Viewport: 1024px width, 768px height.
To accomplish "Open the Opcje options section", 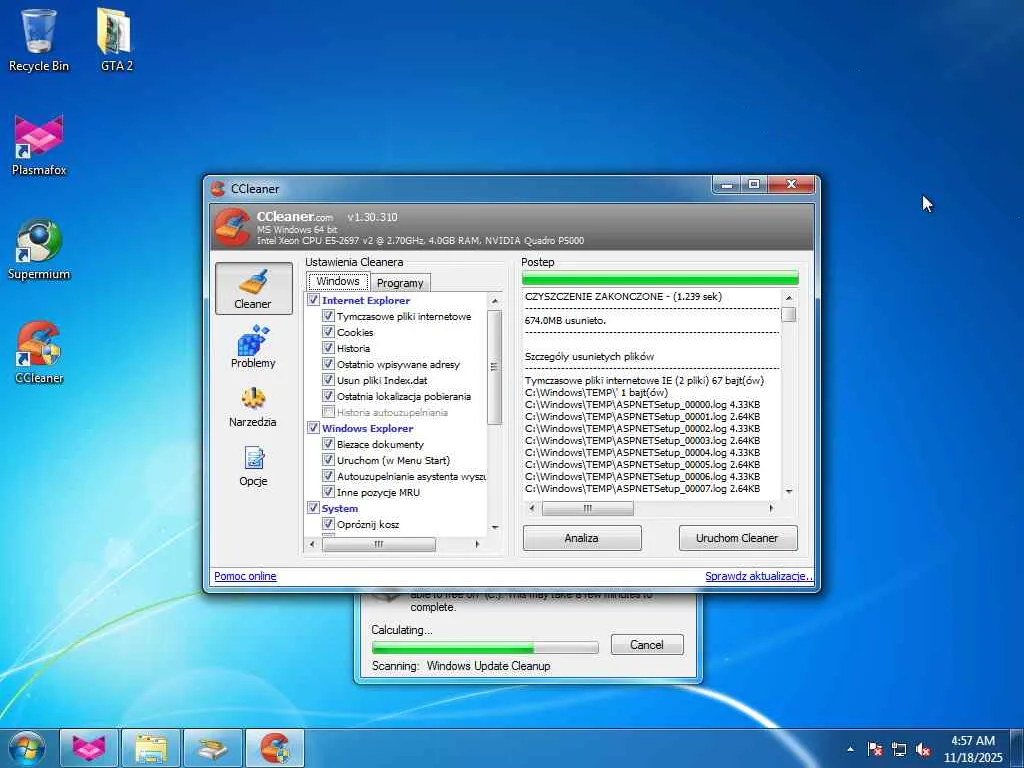I will coord(253,465).
